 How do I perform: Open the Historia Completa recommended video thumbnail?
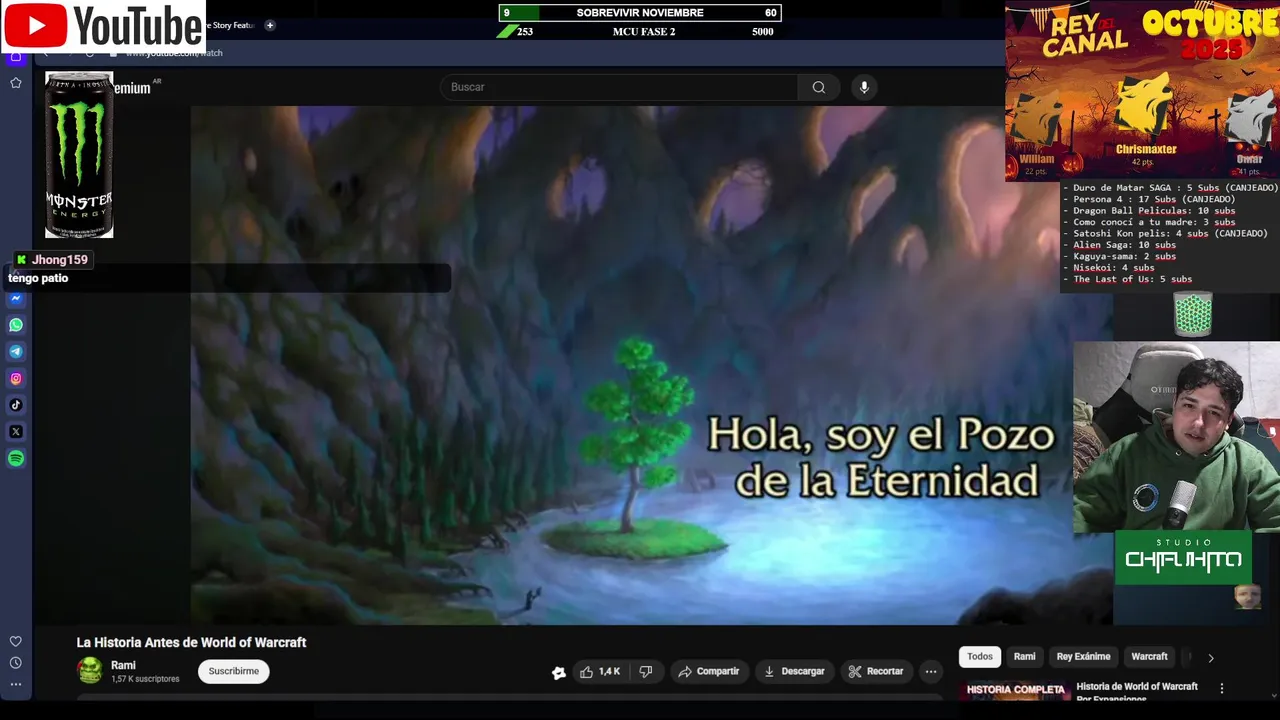(1015, 690)
